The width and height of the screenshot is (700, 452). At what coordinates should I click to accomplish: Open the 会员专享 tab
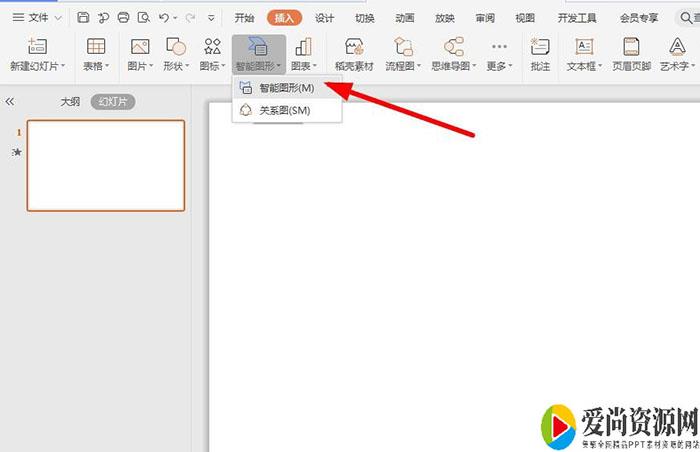click(x=639, y=18)
